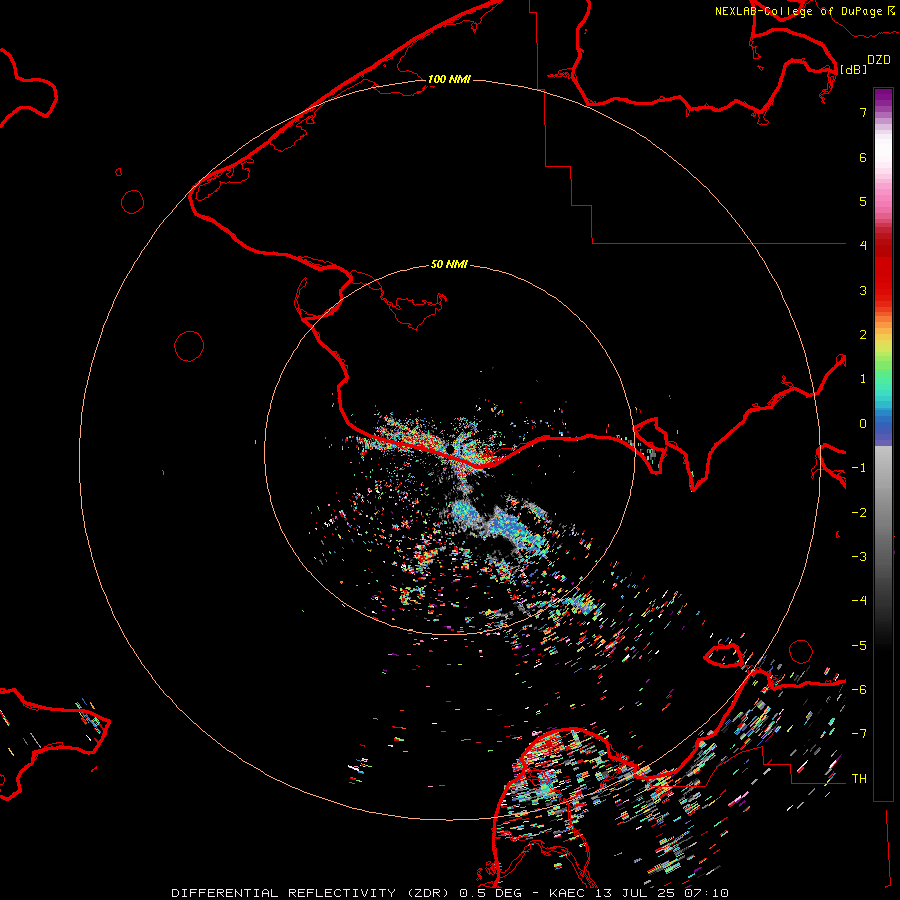
Task: Click the blue 0 dB band on color bar
Action: 883,424
